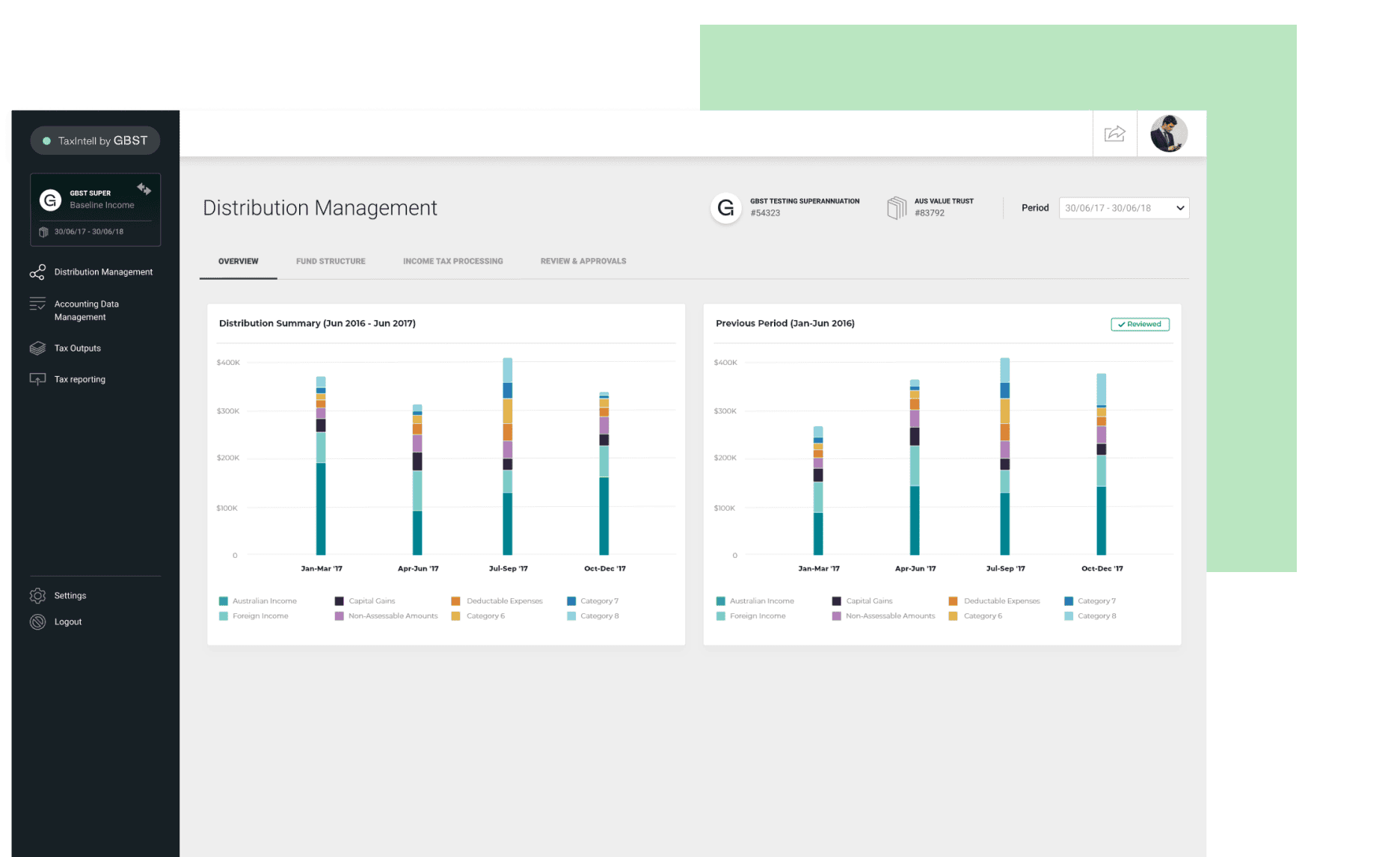
Task: Switch to the Fund Structure tab
Action: [x=331, y=262]
